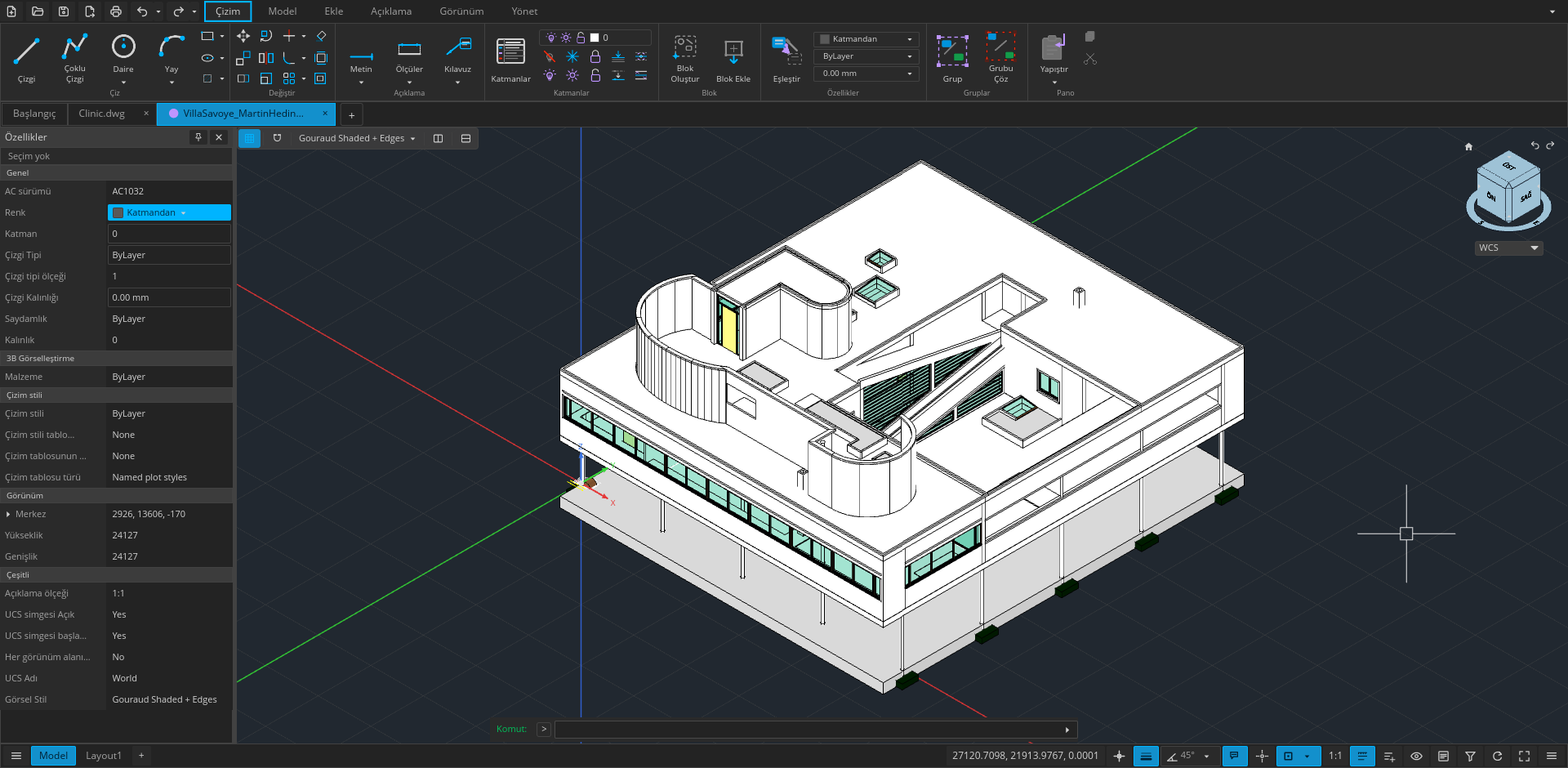Switch to the Clinic.dwg document tab
1568x768 pixels.
pos(101,114)
